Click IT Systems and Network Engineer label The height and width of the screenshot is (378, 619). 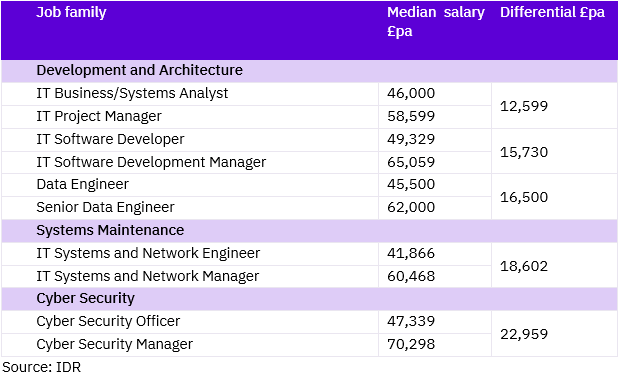(x=148, y=254)
